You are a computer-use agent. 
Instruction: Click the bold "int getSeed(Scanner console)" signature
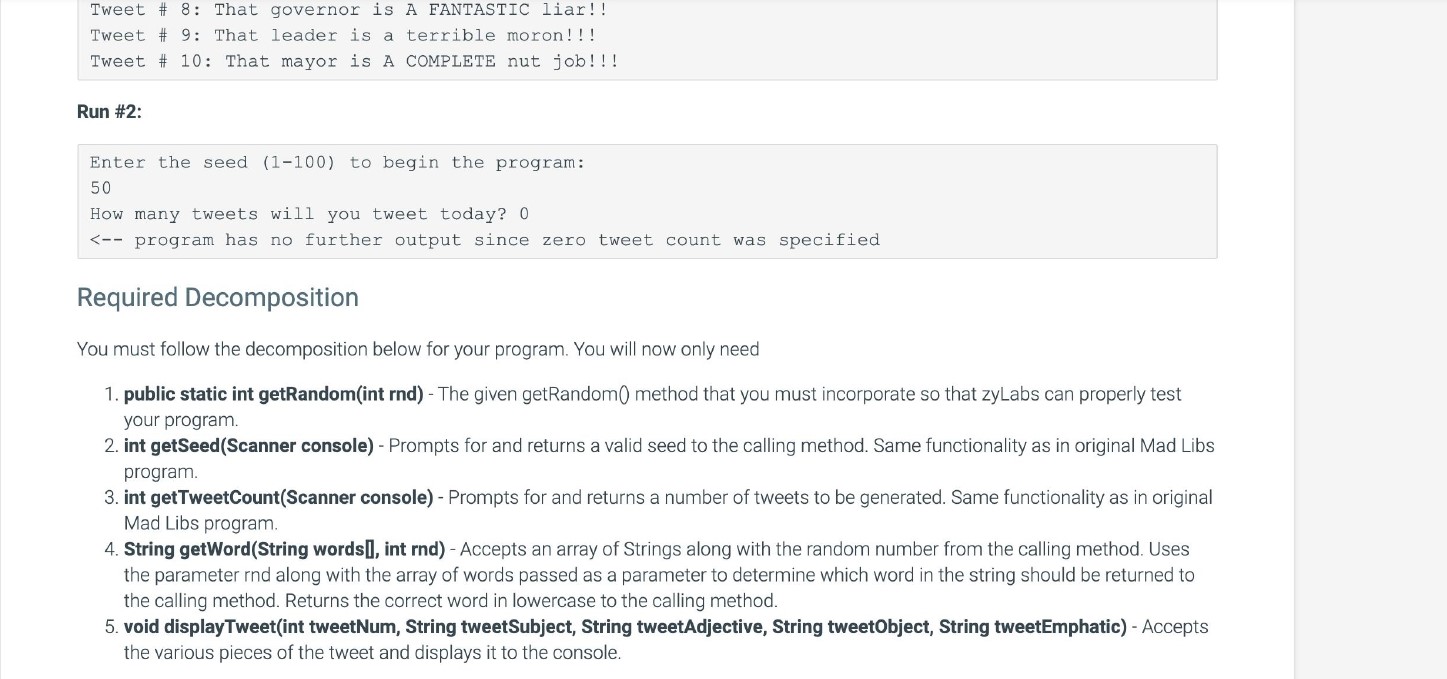tap(248, 446)
